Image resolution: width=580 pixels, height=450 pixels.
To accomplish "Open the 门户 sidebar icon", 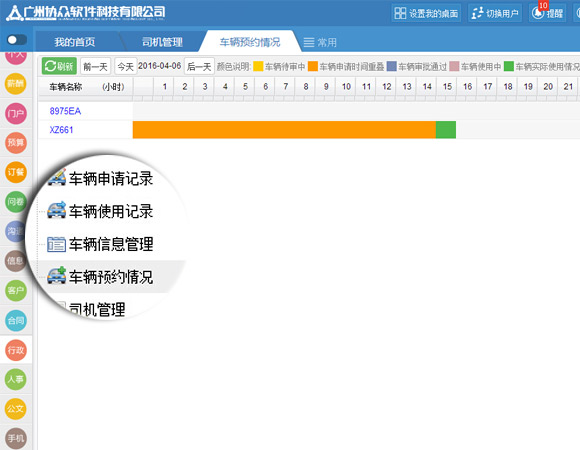I will tap(16, 113).
